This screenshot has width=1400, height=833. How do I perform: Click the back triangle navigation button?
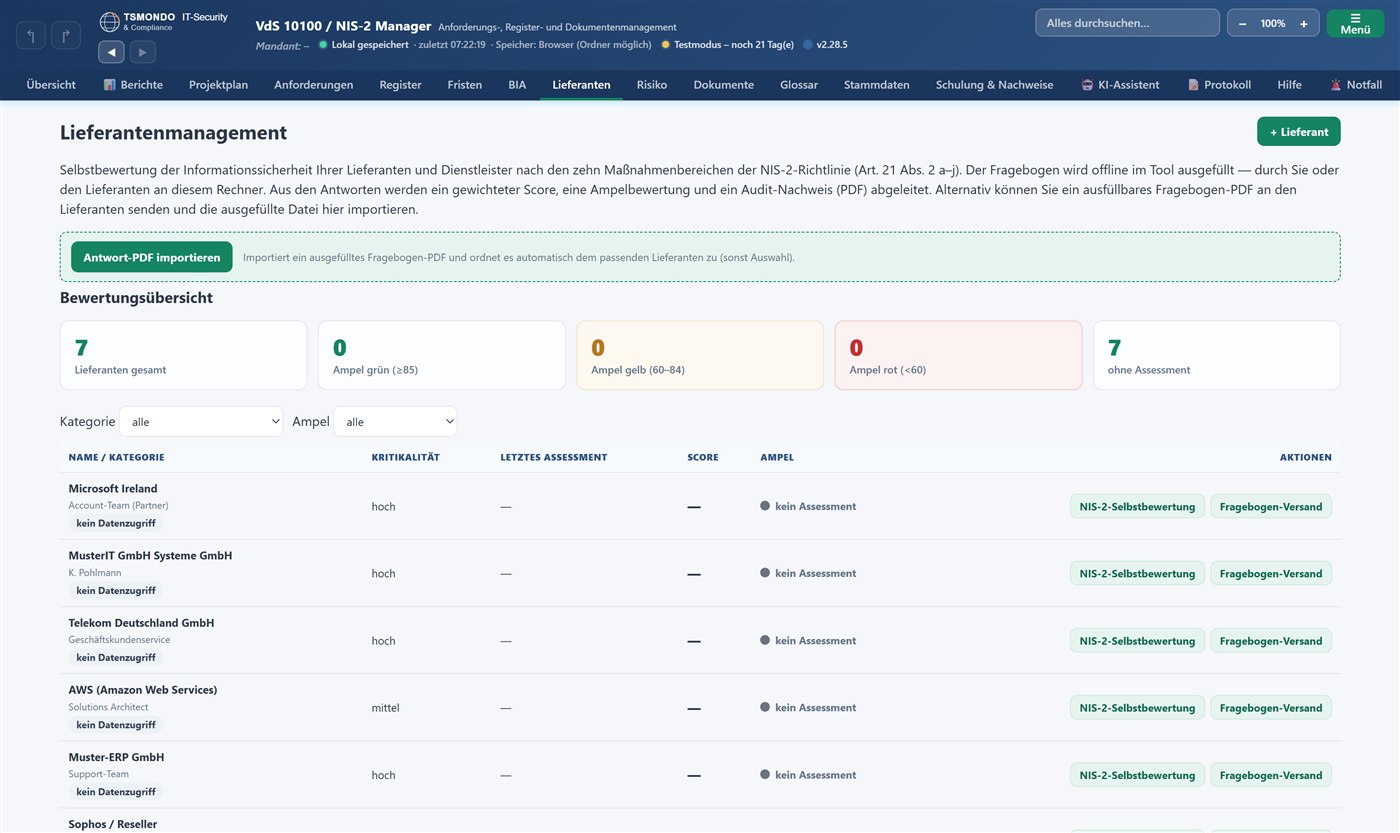click(111, 52)
